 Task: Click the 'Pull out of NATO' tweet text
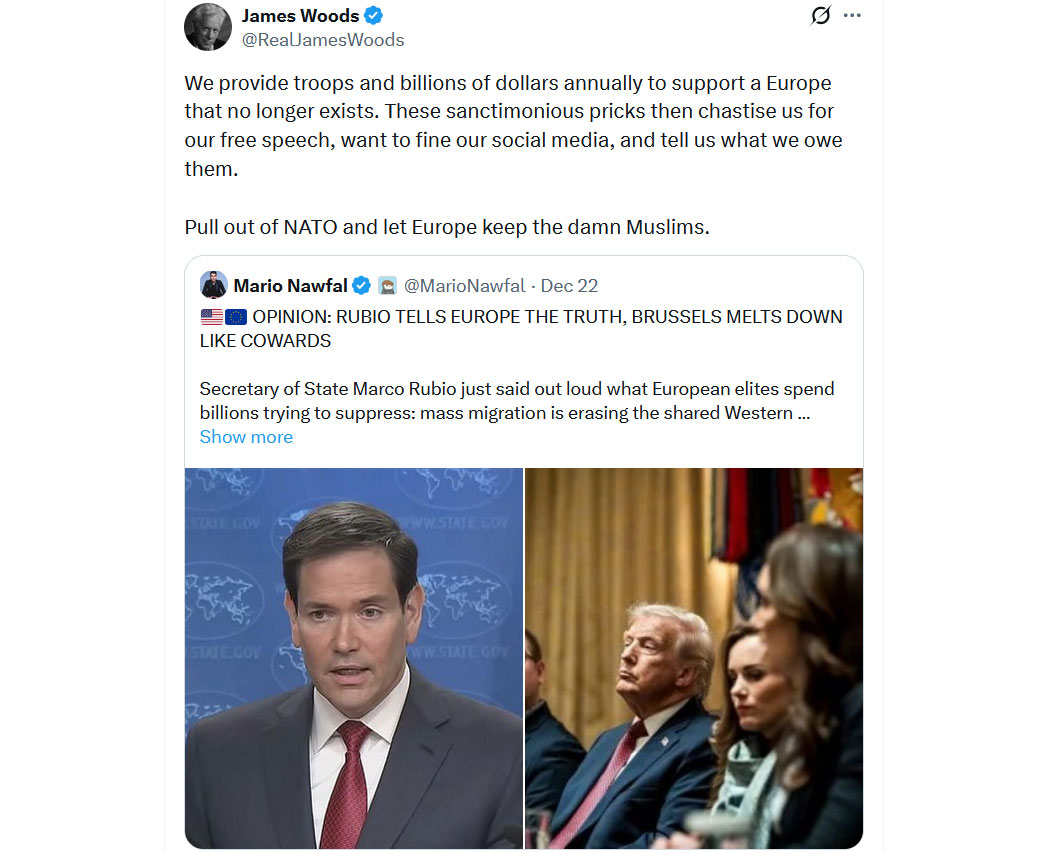pyautogui.click(x=447, y=228)
